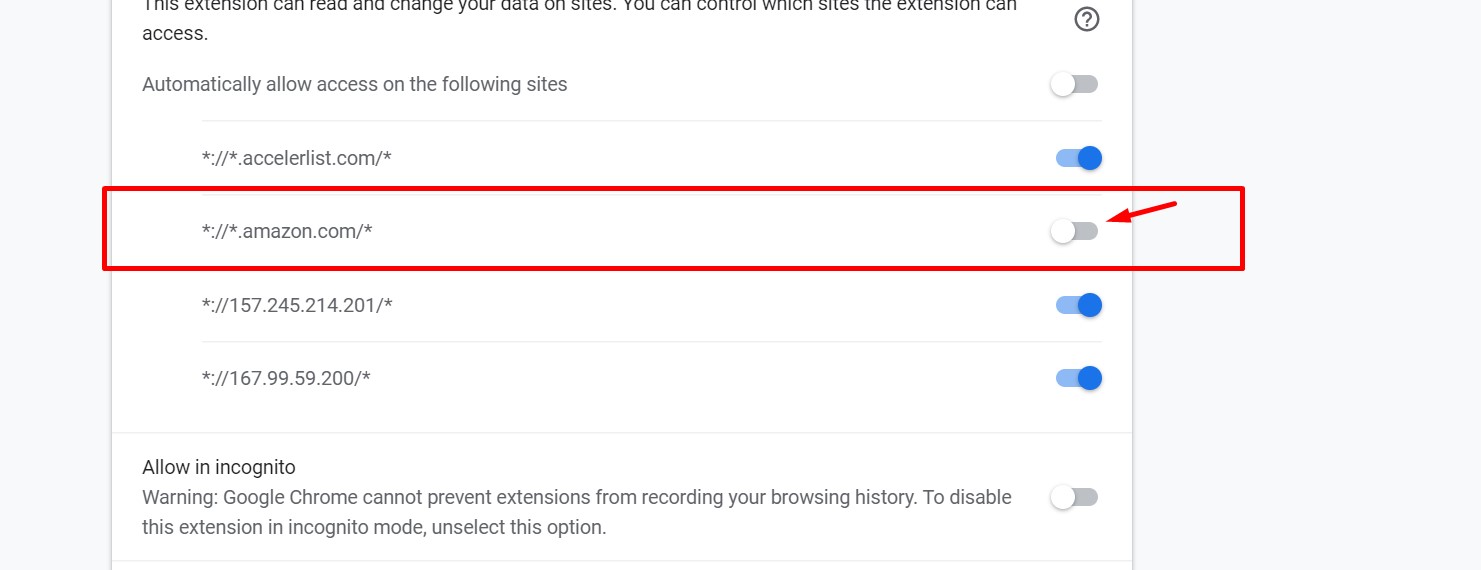
Task: Click the red arrow annotation
Action: [x=1141, y=212]
